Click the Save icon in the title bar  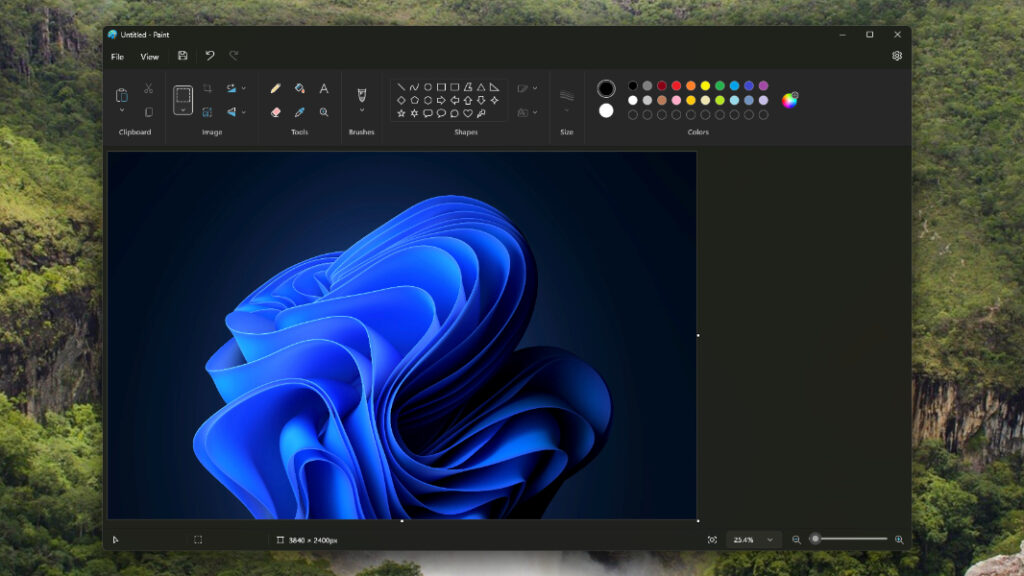183,56
